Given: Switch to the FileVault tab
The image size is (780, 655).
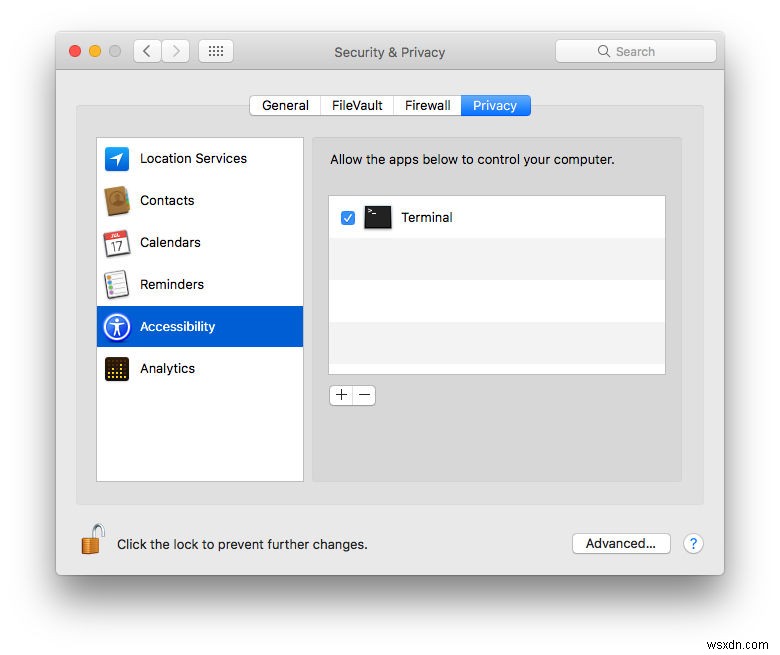Looking at the screenshot, I should (357, 105).
